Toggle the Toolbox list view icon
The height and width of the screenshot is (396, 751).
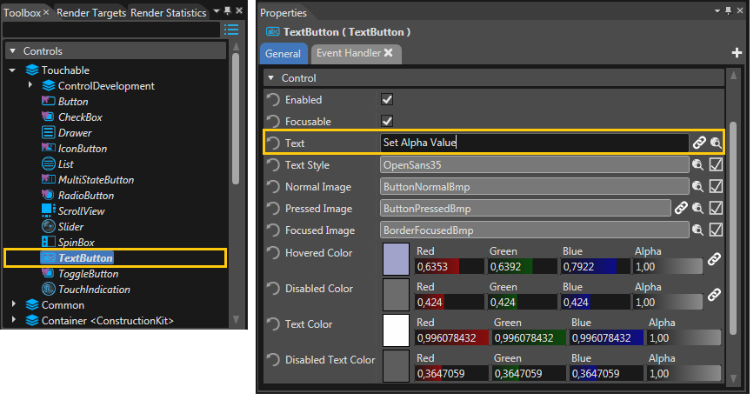(x=231, y=30)
